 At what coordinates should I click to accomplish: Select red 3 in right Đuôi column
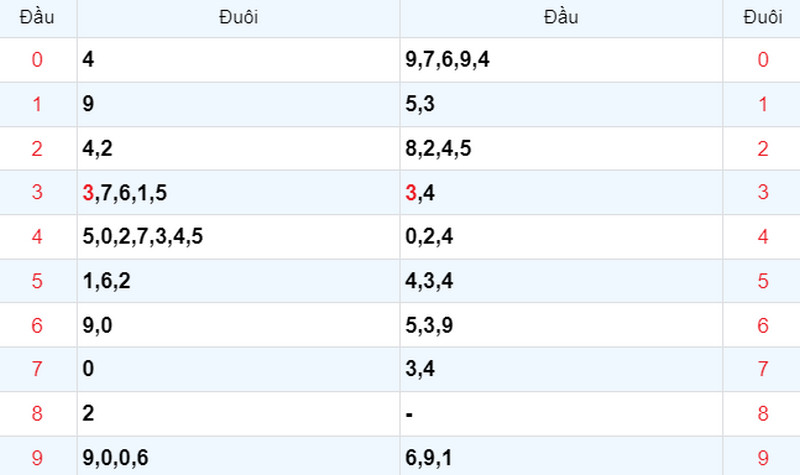763,192
